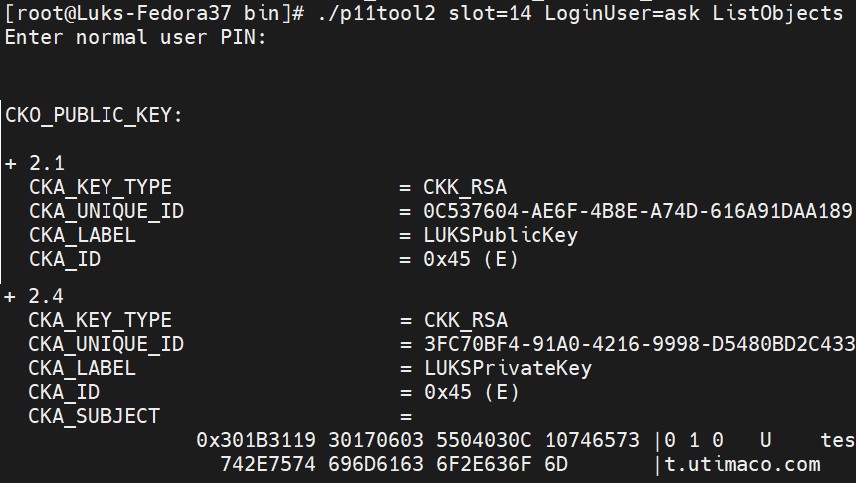Click the CKA_SUBJECT attribute name
This screenshot has height=483, width=856.
coord(94,416)
